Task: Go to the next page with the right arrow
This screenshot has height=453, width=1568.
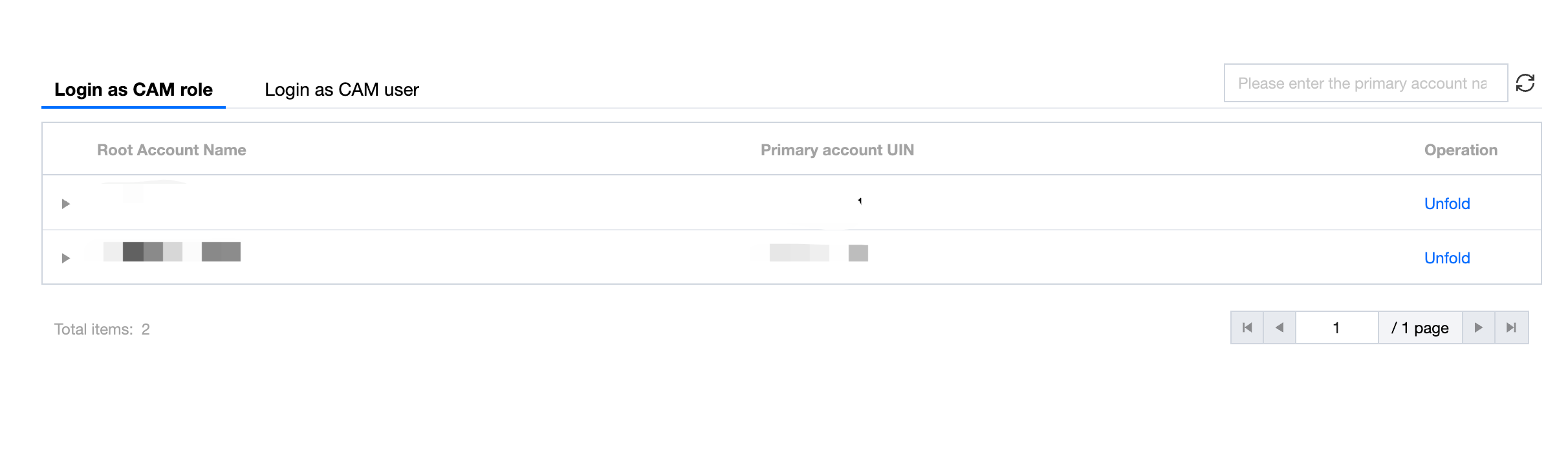Action: point(1479,327)
